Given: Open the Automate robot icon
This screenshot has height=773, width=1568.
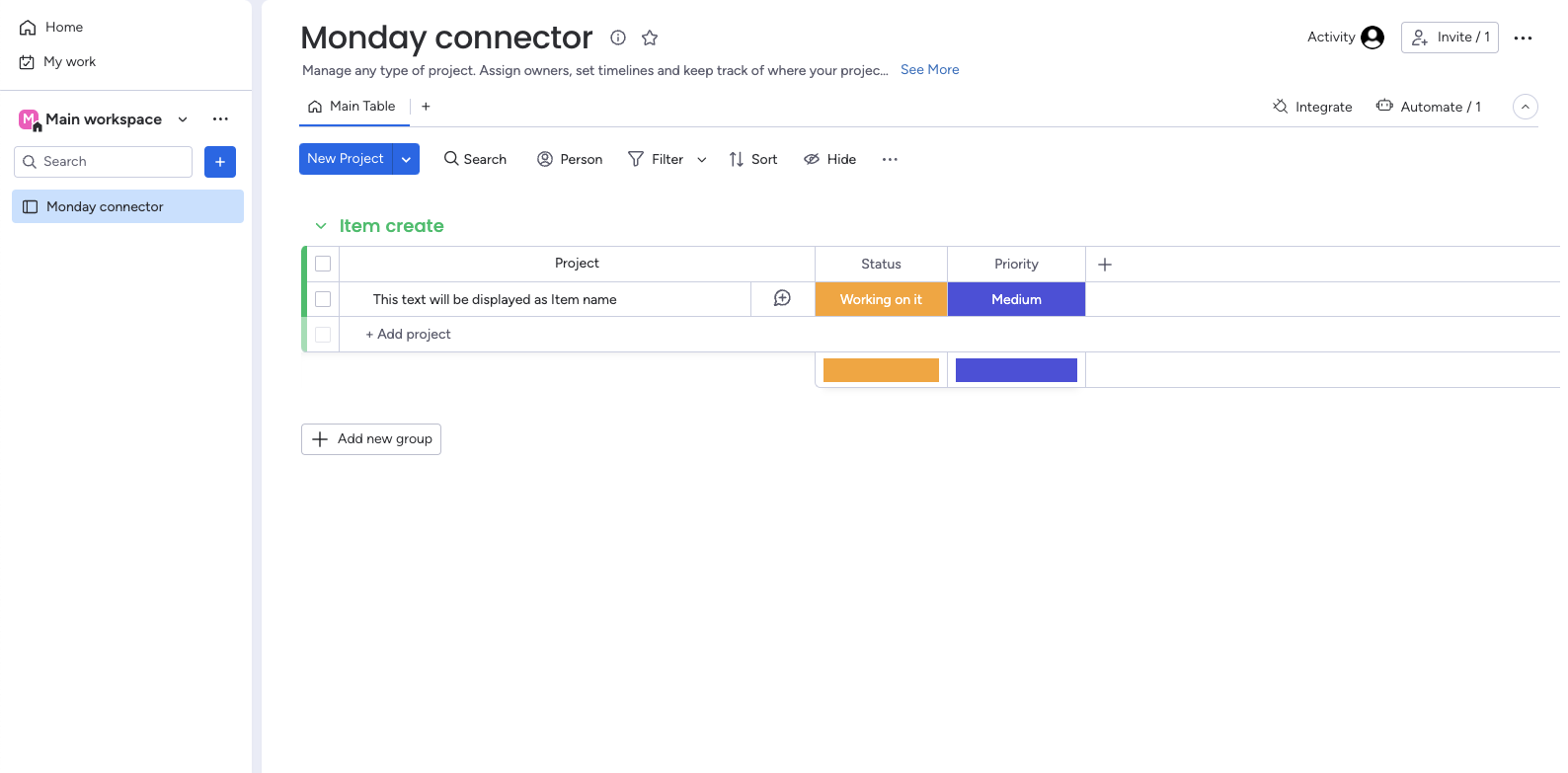Looking at the screenshot, I should [1385, 107].
